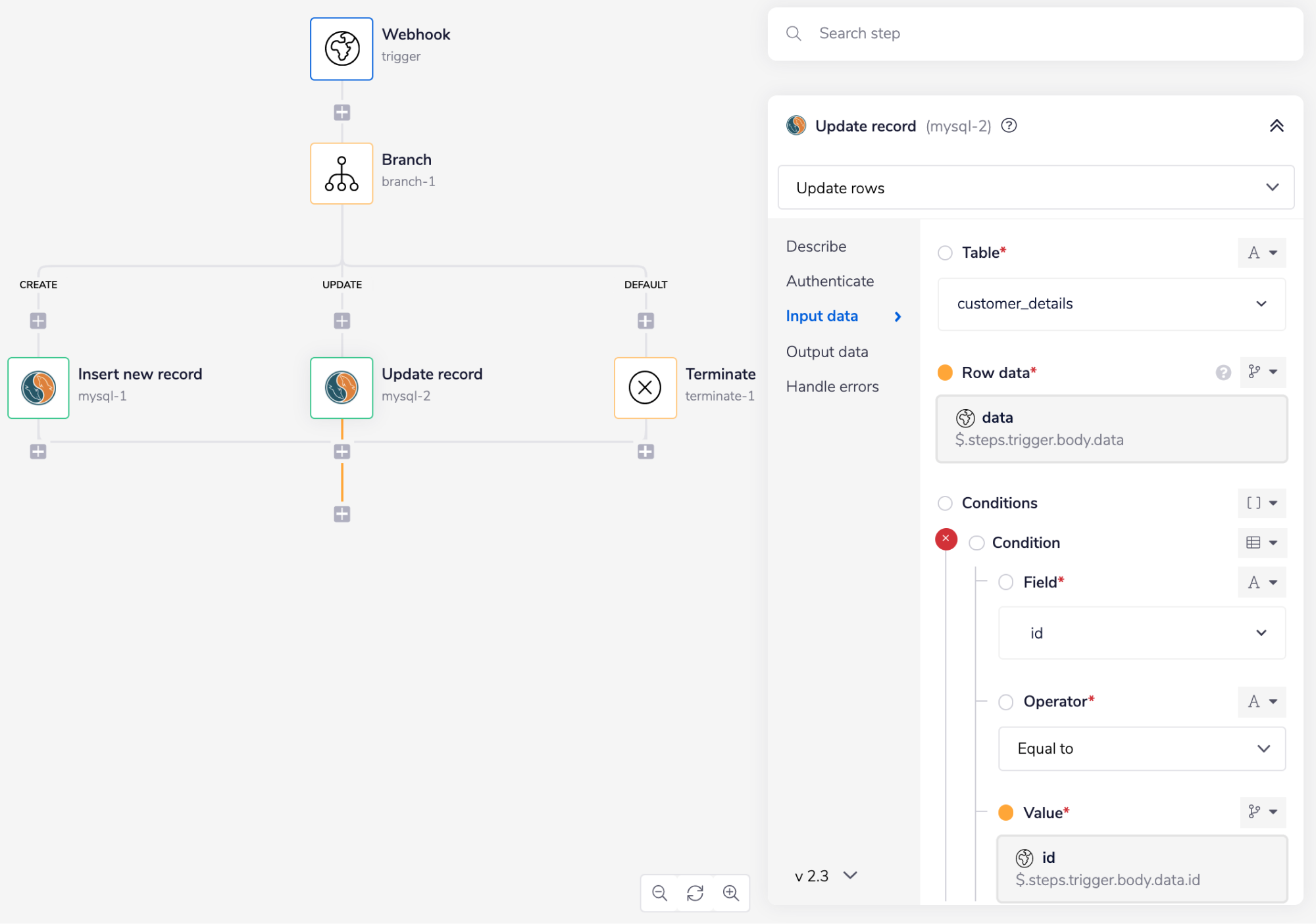
Task: Open the customer_details table dropdown
Action: pos(1111,304)
